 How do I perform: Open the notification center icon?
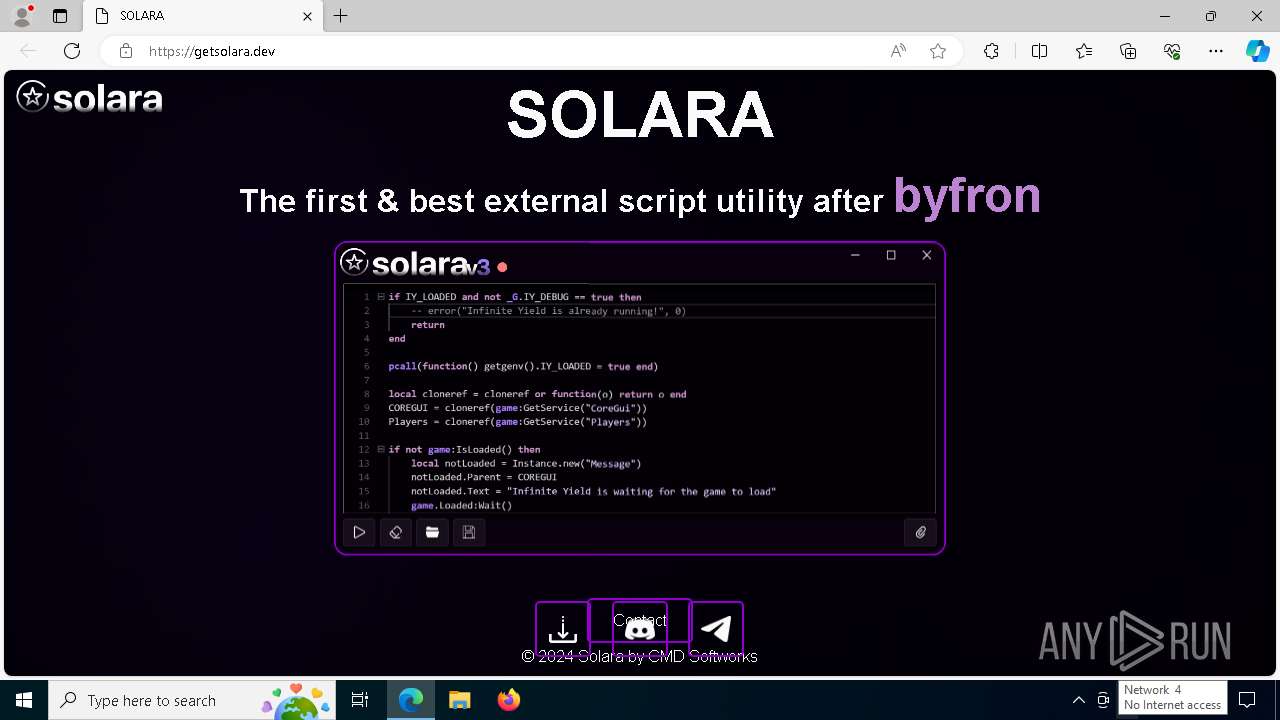coord(1248,700)
